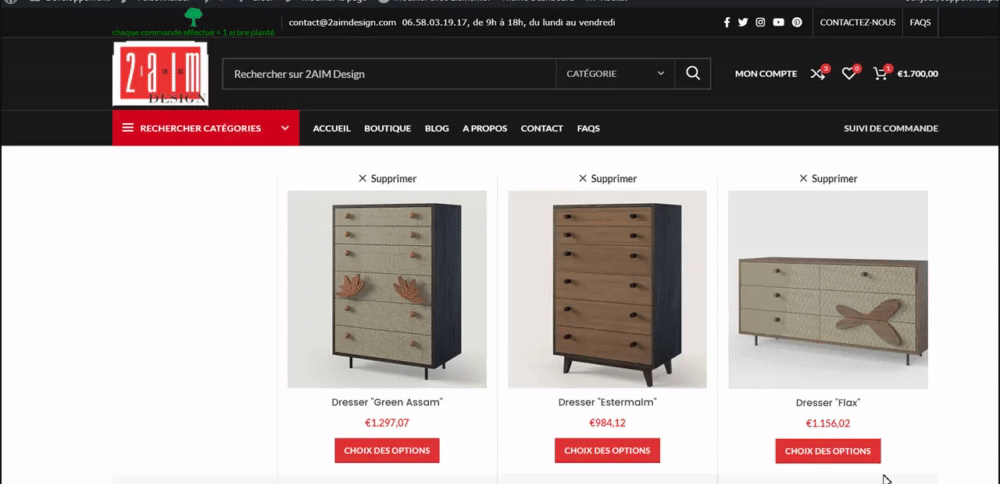Image resolution: width=1000 pixels, height=484 pixels.
Task: Open the YouTube social icon
Action: tap(779, 22)
